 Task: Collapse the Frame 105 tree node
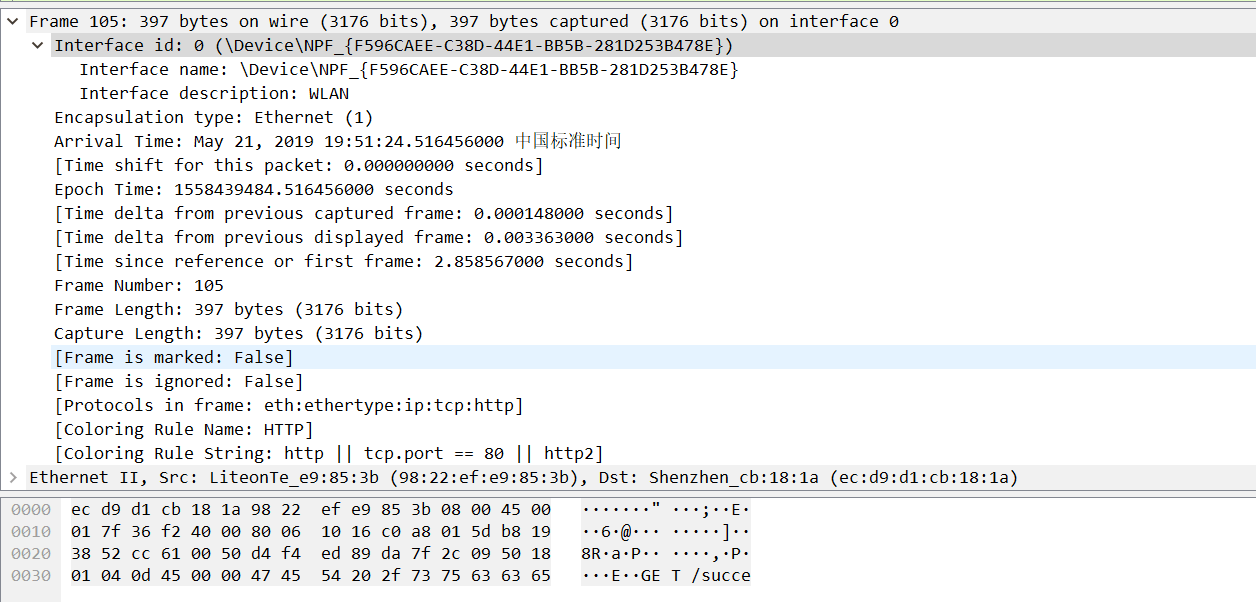tap(11, 21)
